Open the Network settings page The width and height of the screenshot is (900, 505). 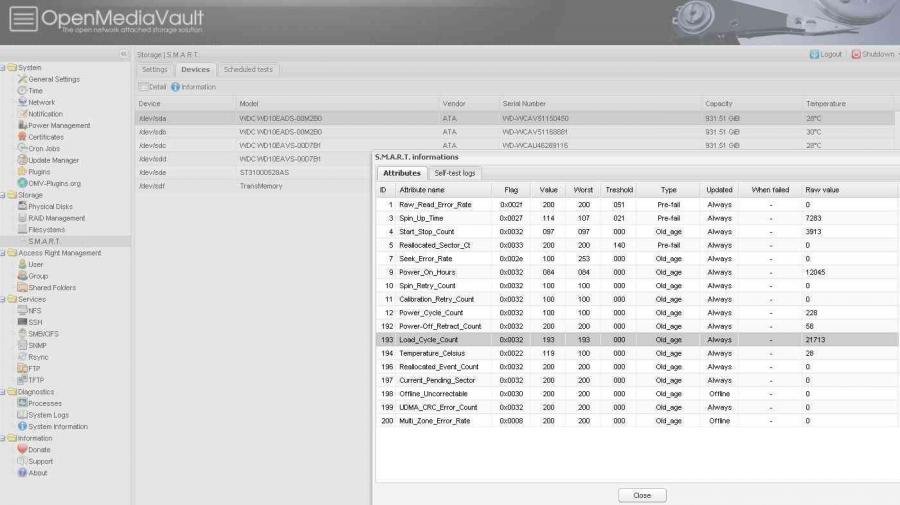(41, 102)
